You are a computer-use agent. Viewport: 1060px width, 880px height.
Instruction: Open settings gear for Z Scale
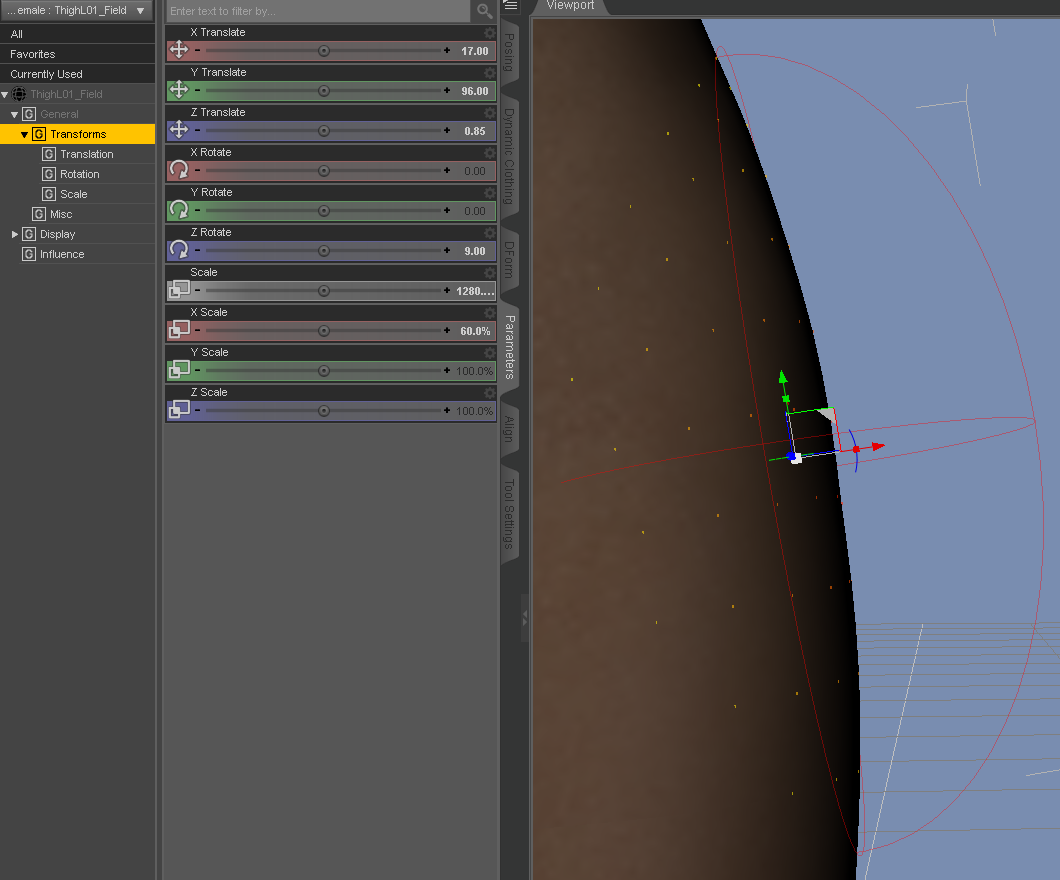coord(489,392)
